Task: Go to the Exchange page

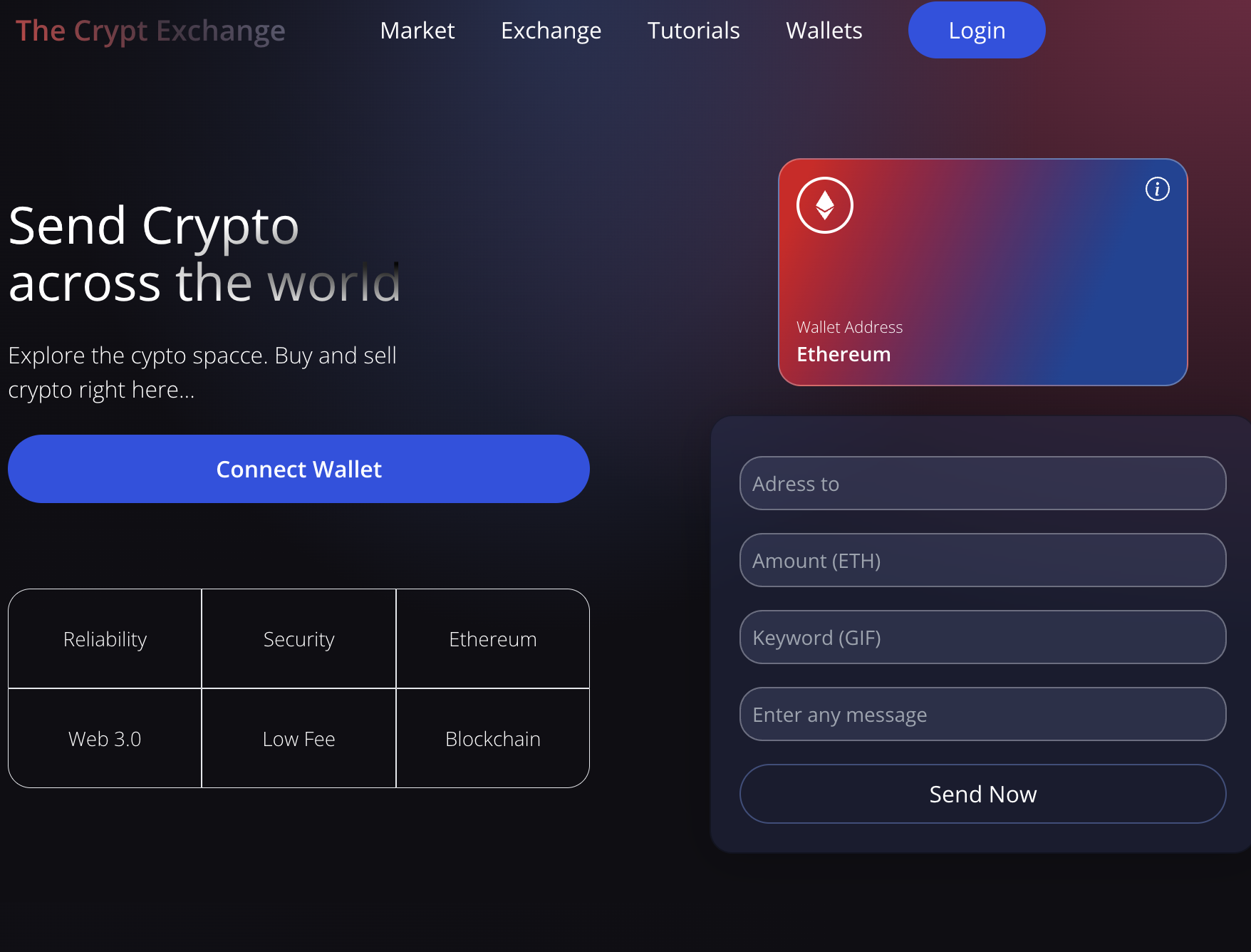Action: [551, 31]
